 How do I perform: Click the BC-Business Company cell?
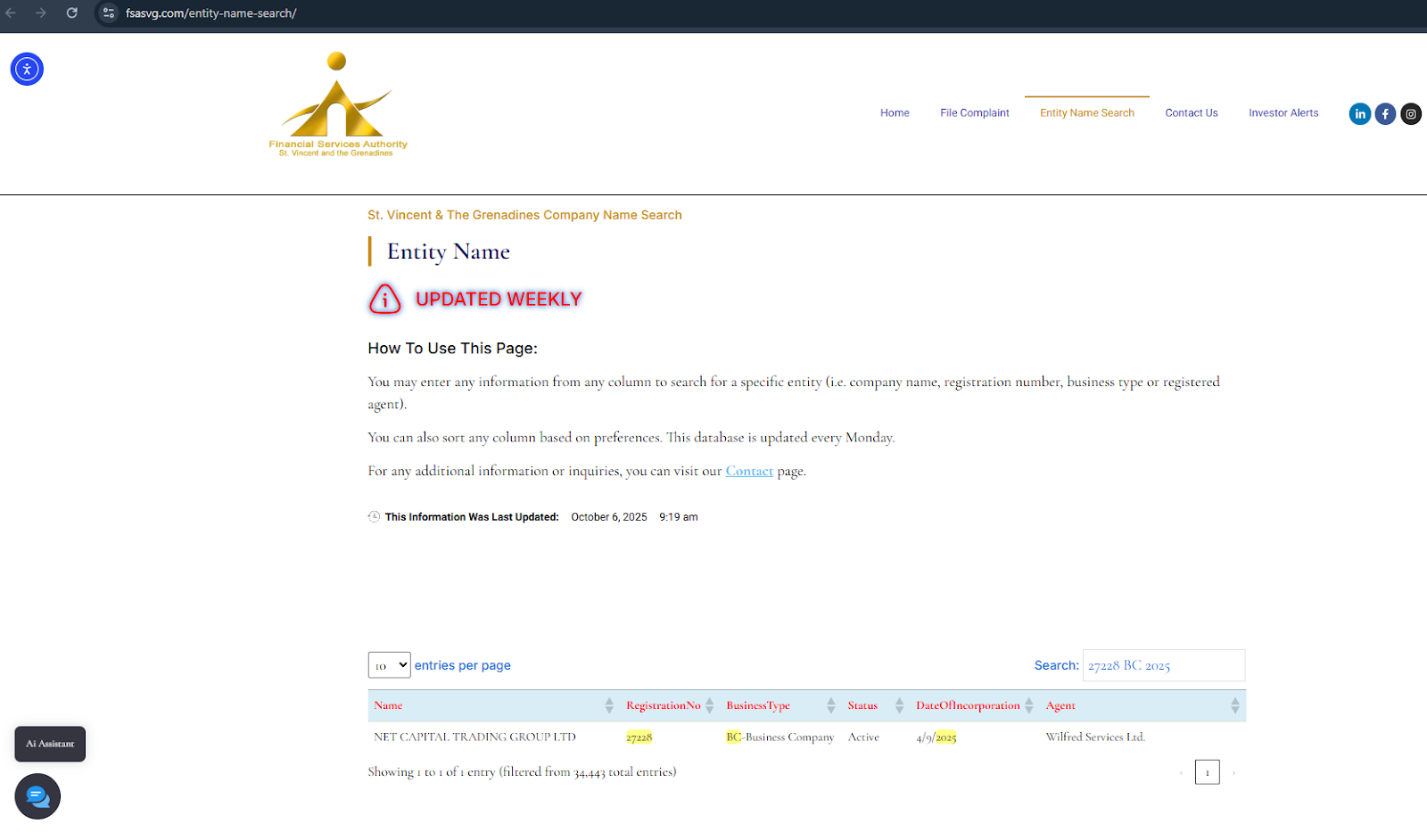[x=780, y=737]
